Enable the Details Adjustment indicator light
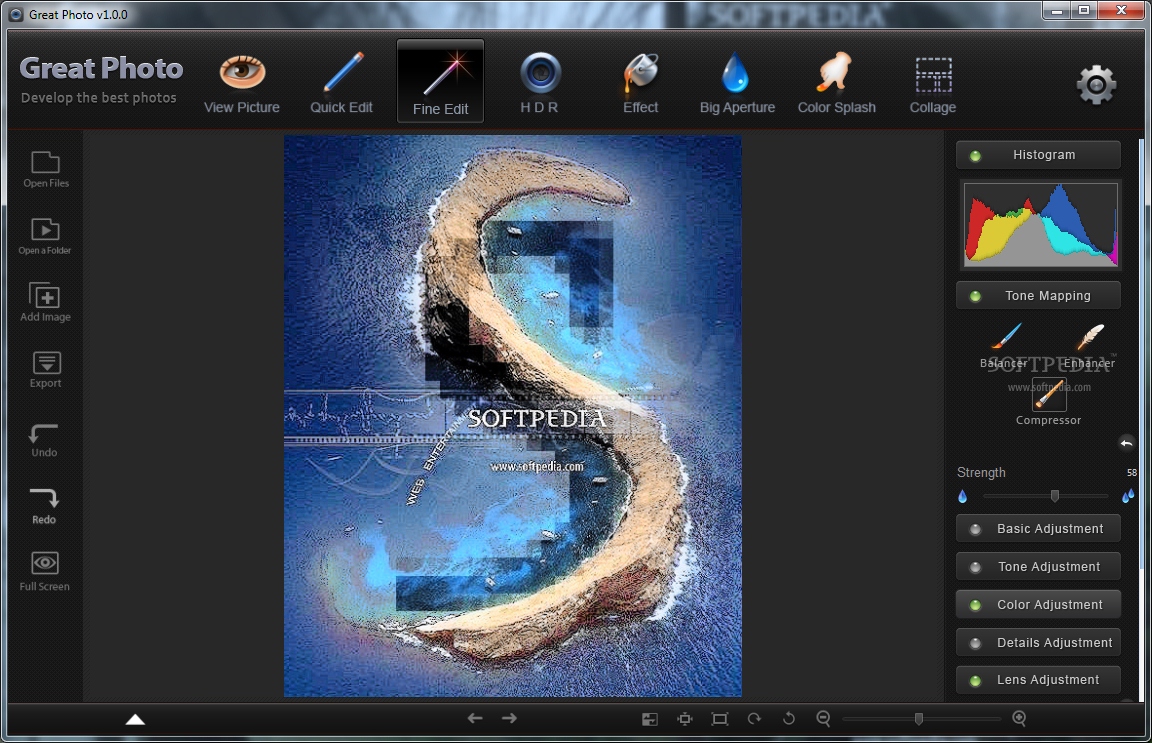Viewport: 1152px width, 743px height. pos(975,643)
